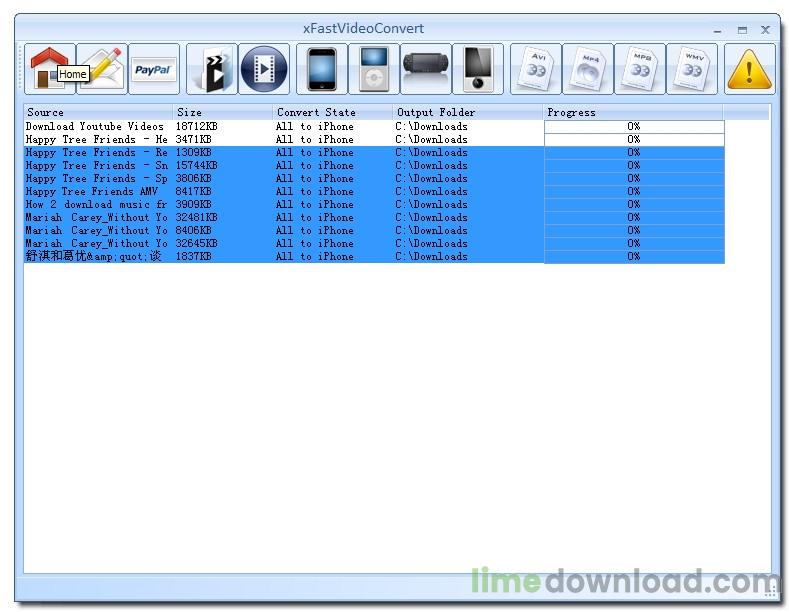
Task: Sort list by Size column header
Action: (x=222, y=112)
